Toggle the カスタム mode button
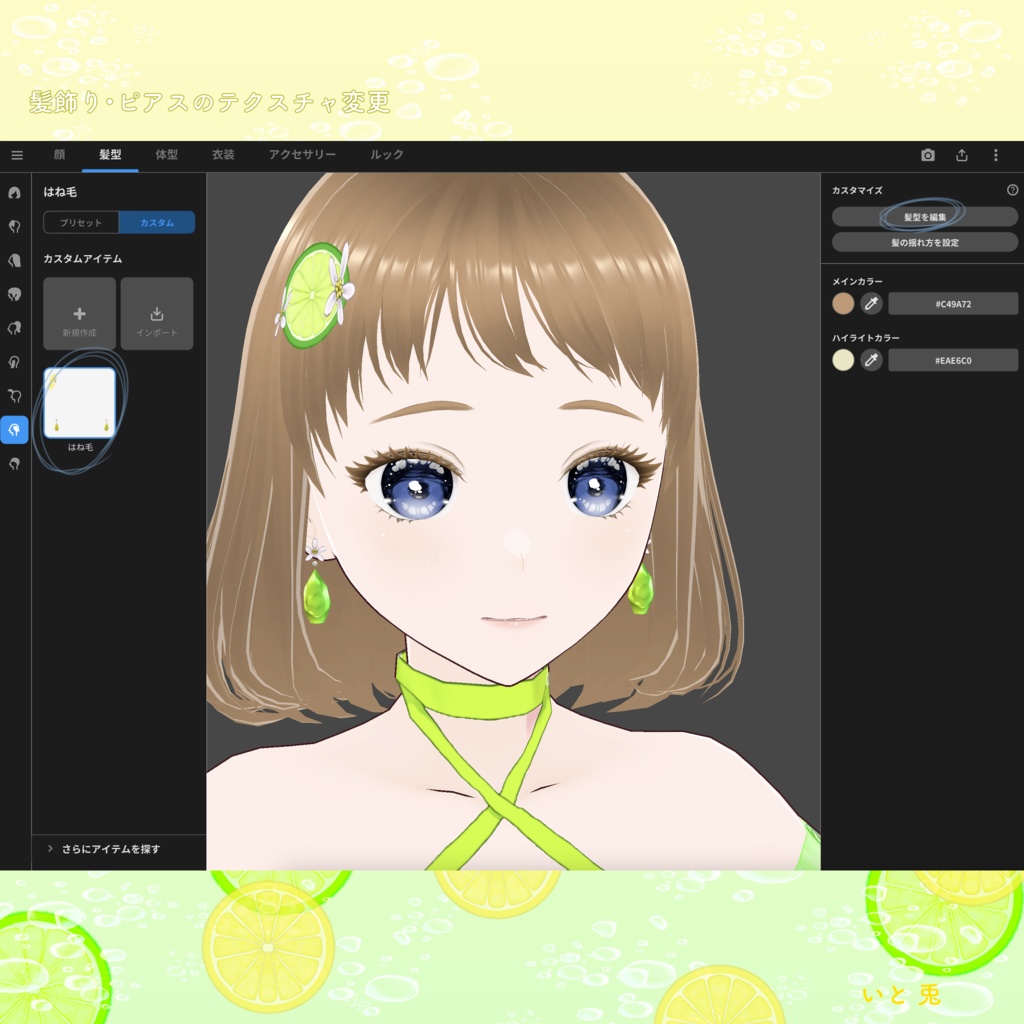1024x1024 pixels. point(156,222)
